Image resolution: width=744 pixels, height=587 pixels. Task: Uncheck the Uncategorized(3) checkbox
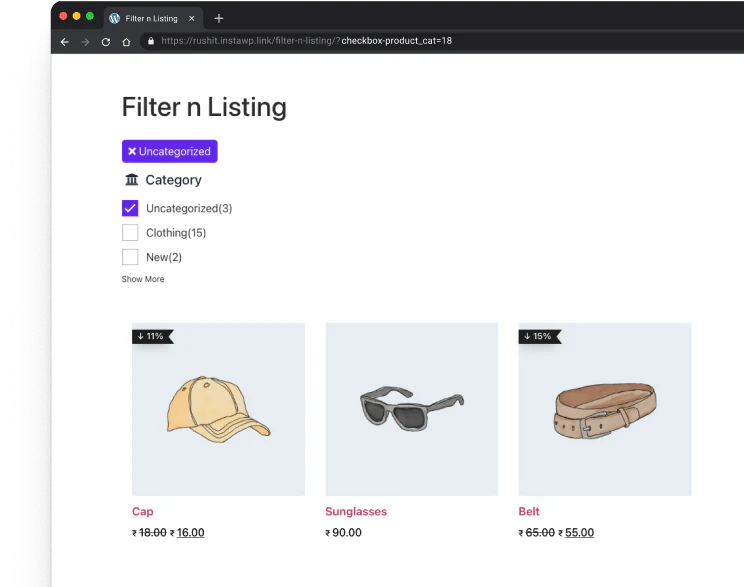(x=130, y=208)
